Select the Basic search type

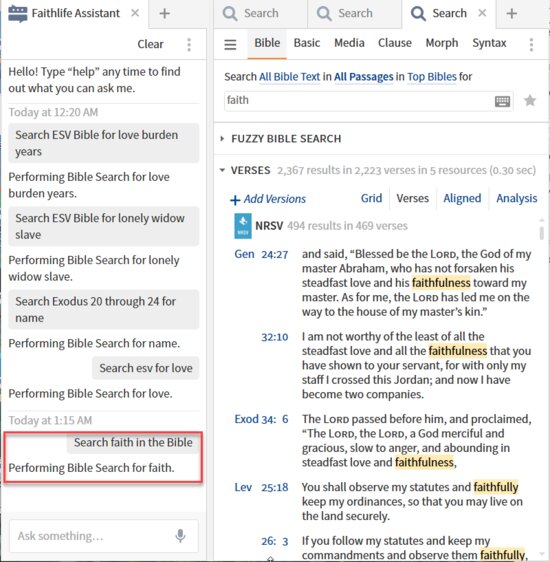pyautogui.click(x=307, y=43)
